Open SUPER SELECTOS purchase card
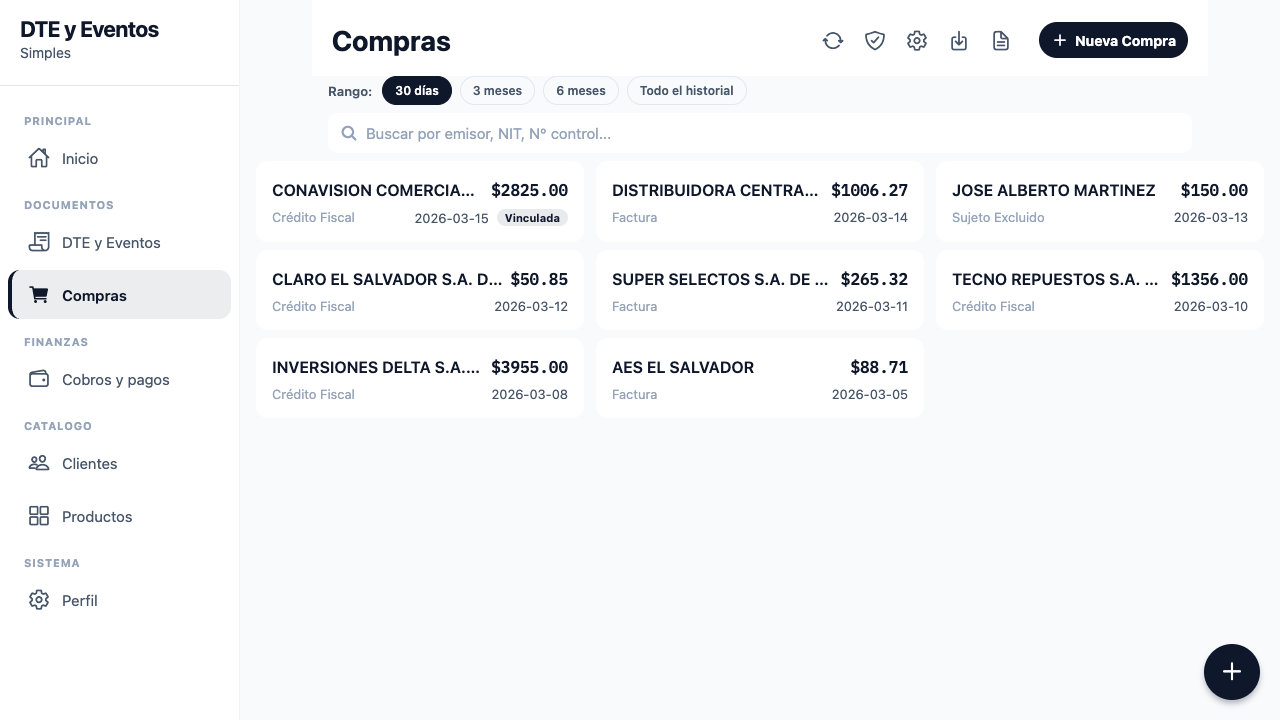Image resolution: width=1280 pixels, height=720 pixels. [760, 290]
